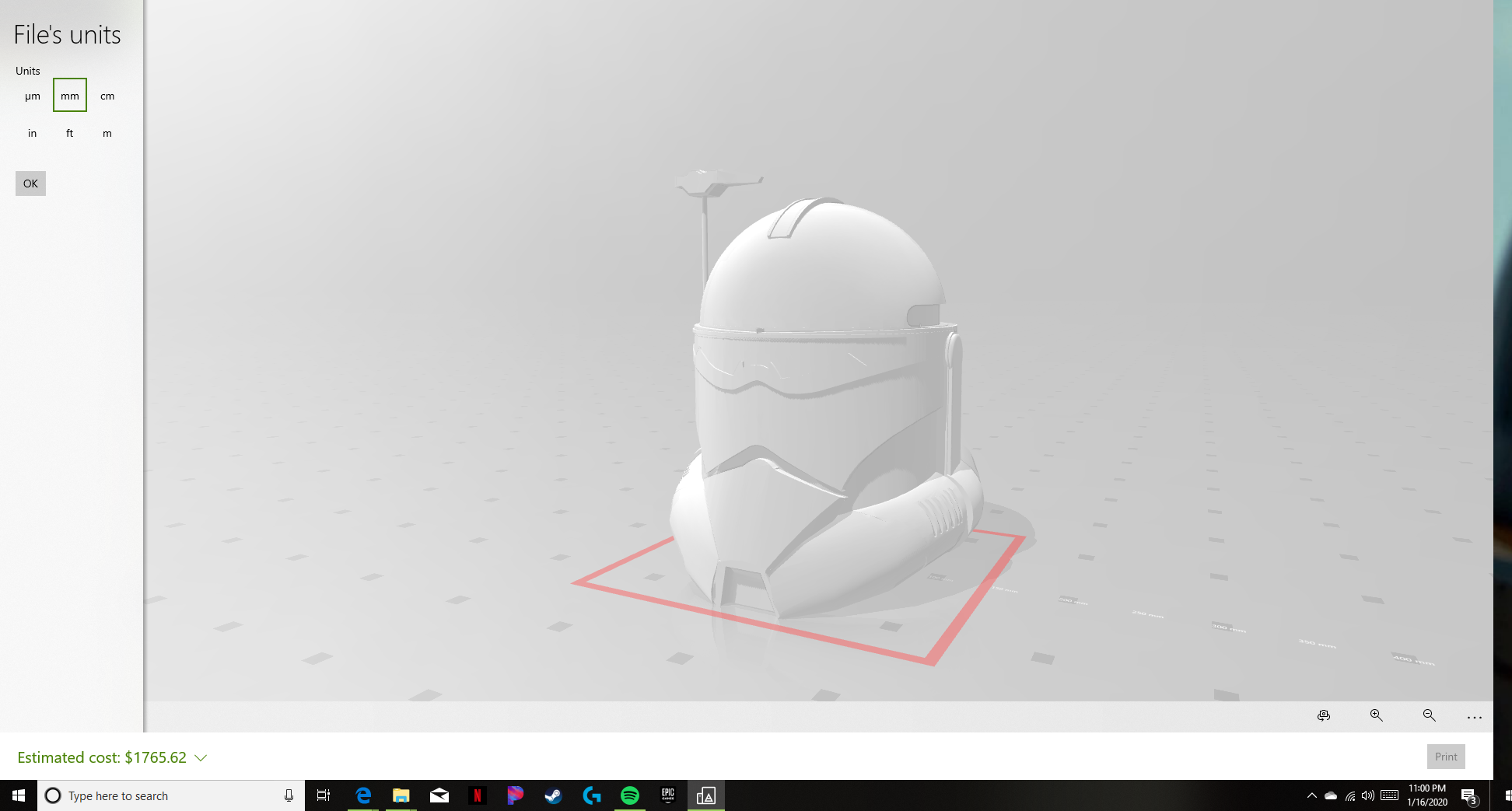Image resolution: width=1512 pixels, height=811 pixels.
Task: Open the more options menu
Action: 1475,717
